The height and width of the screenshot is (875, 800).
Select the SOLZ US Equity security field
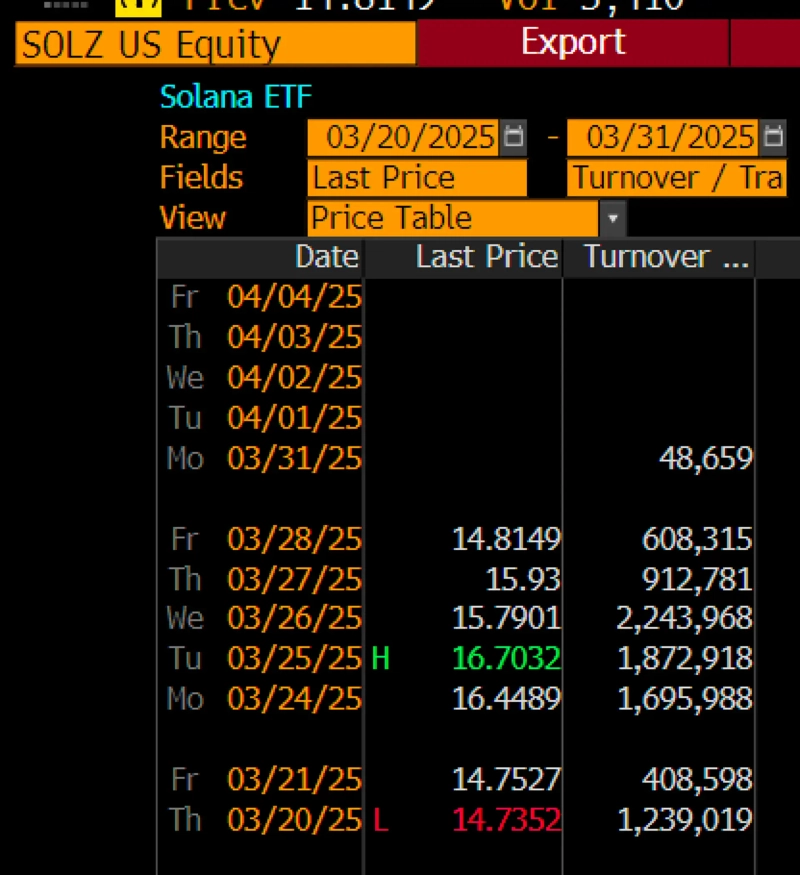[x=215, y=45]
